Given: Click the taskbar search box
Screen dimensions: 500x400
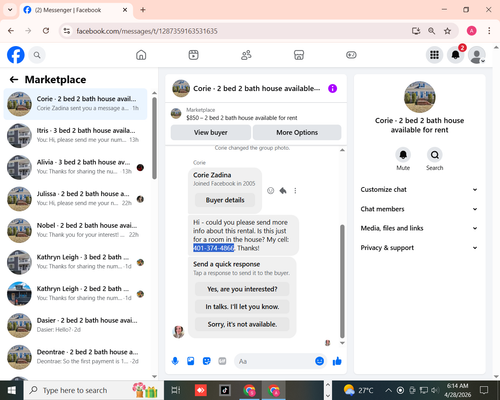Looking at the screenshot, I should pos(93,390).
